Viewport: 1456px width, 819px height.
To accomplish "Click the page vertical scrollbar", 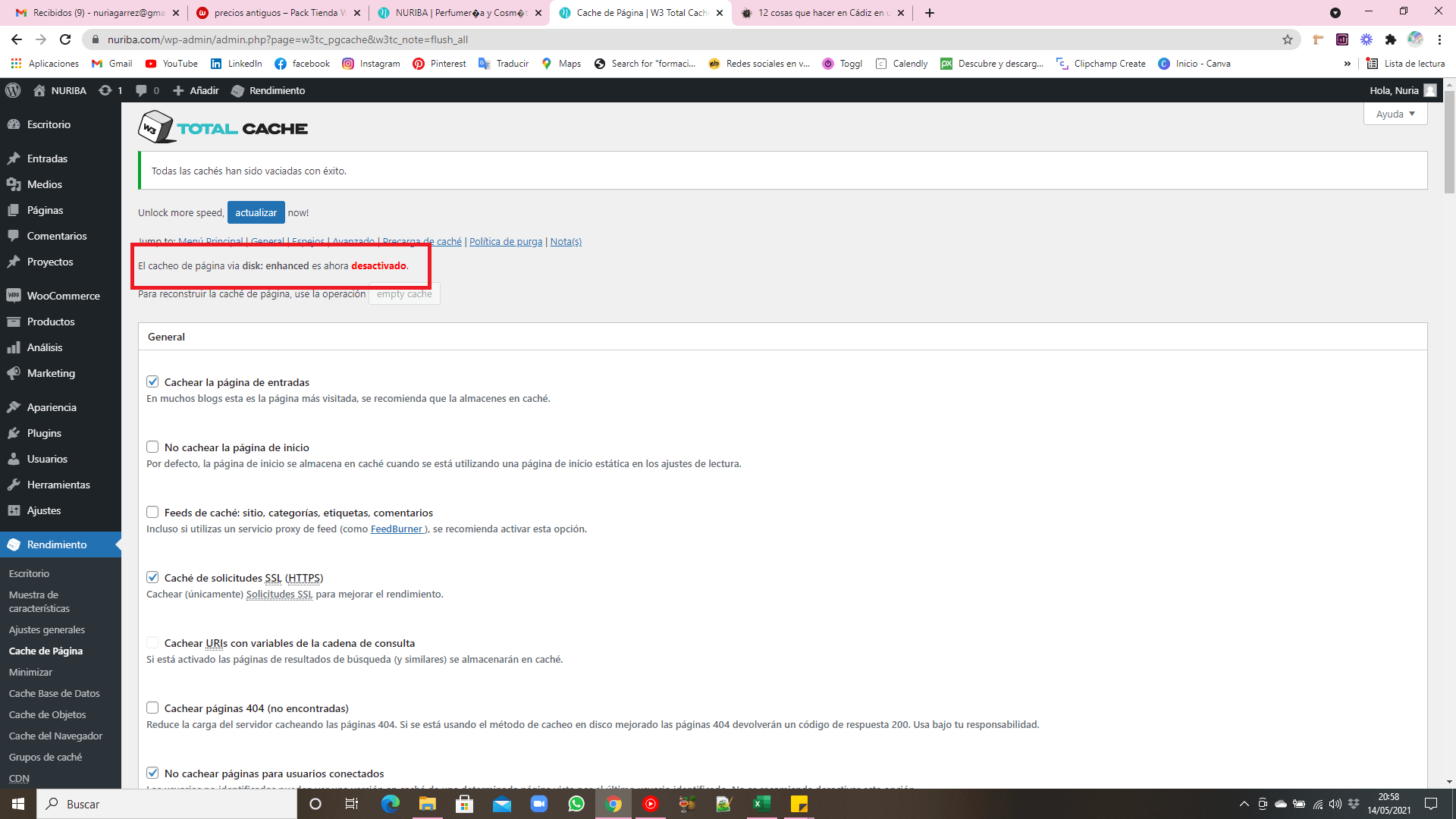I will (1449, 143).
